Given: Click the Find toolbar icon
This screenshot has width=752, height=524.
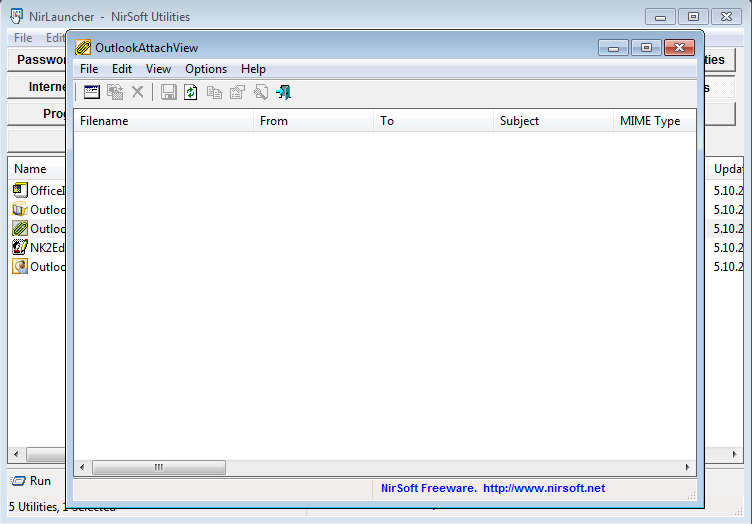Looking at the screenshot, I should coord(260,92).
